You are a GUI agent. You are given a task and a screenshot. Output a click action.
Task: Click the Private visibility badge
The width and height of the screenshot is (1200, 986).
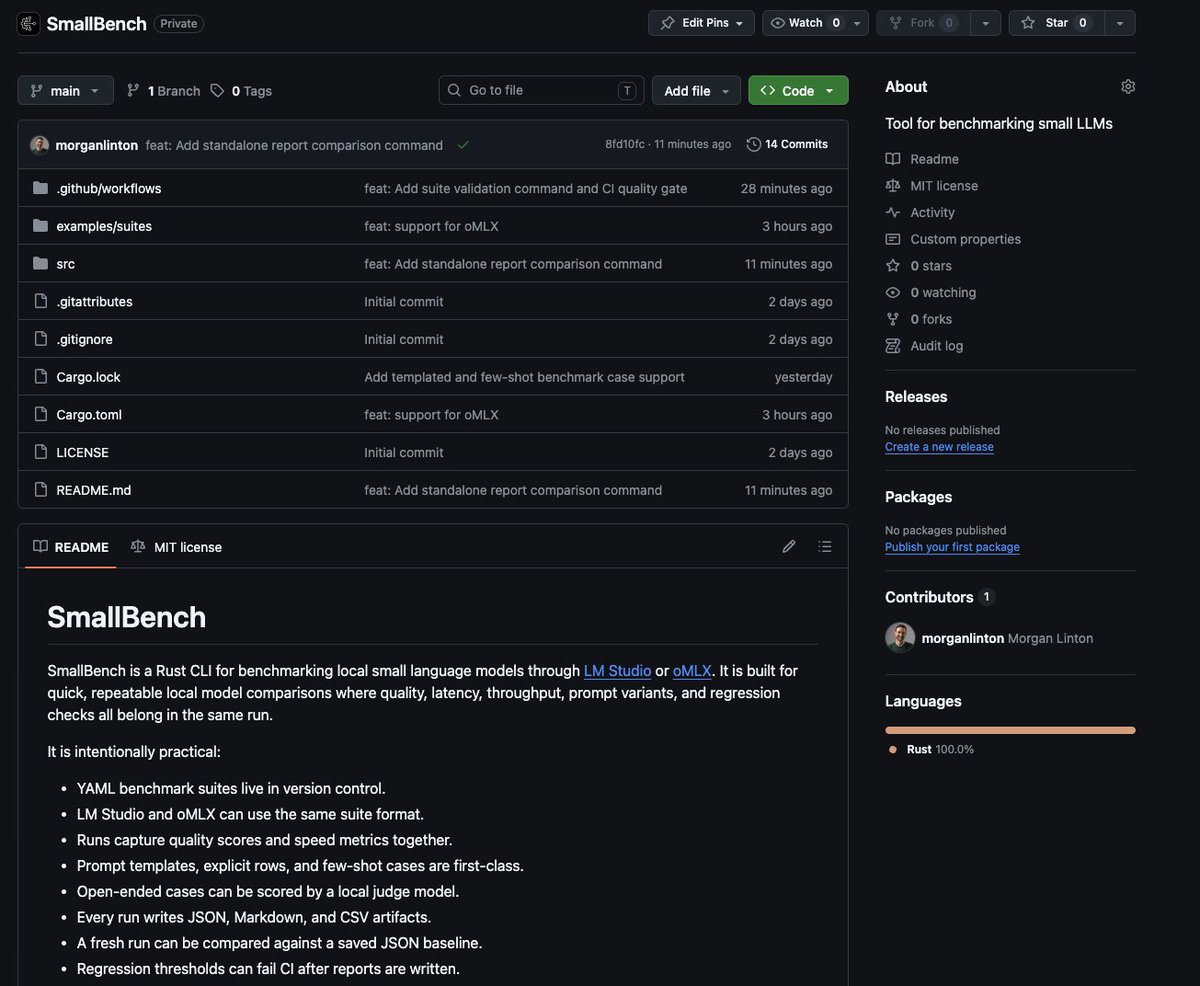[x=179, y=23]
